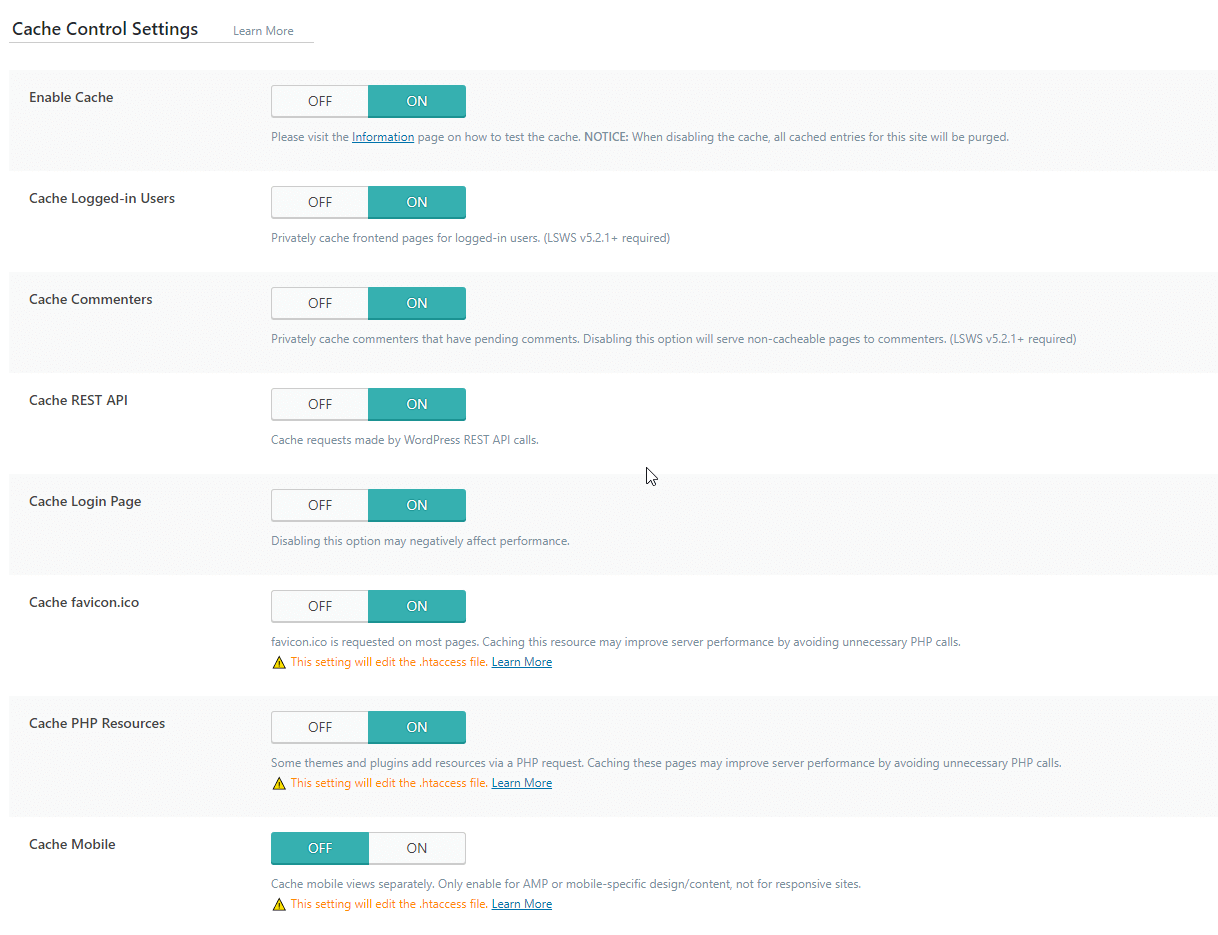Image resolution: width=1218 pixels, height=935 pixels.
Task: Open Learn More under Cache Mobile
Action: pyautogui.click(x=522, y=904)
